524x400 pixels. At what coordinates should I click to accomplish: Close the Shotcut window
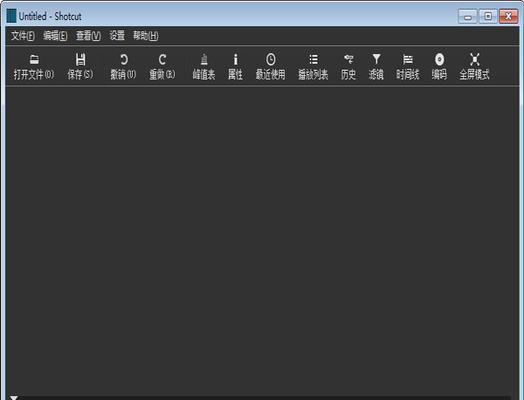[508, 16]
